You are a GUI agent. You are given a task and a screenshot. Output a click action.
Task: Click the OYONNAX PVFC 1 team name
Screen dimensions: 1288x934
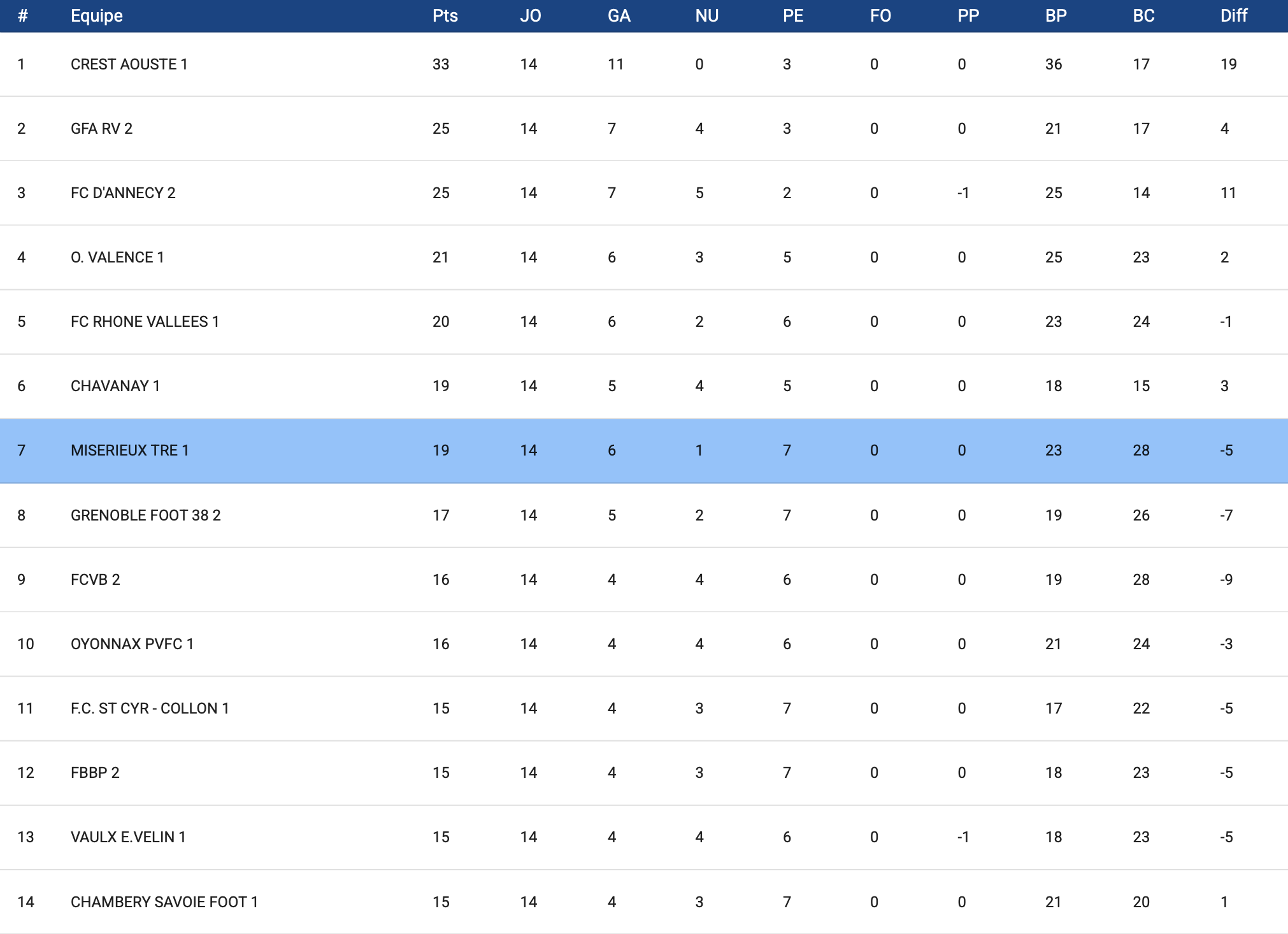click(x=132, y=644)
